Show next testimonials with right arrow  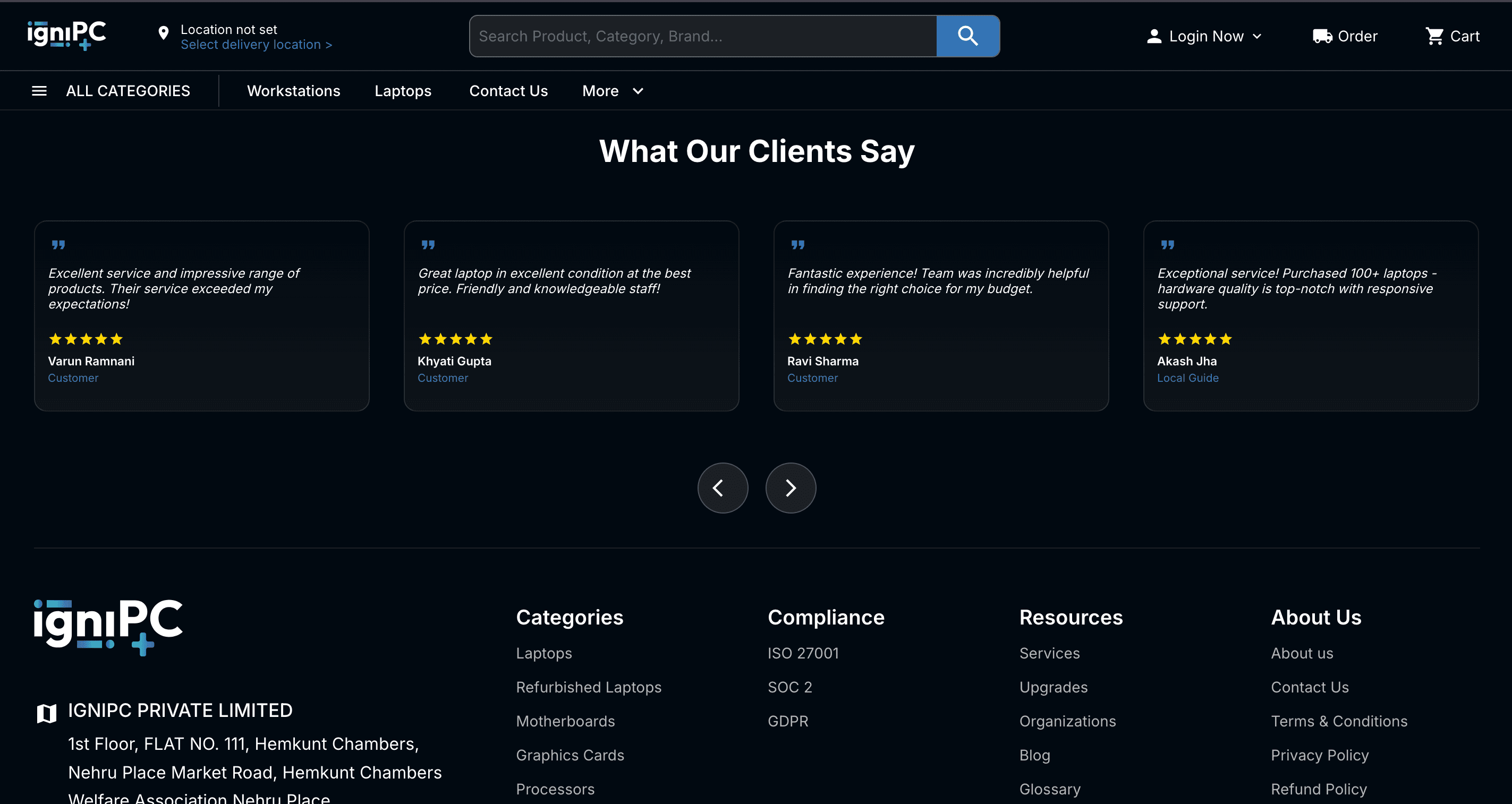pos(791,487)
